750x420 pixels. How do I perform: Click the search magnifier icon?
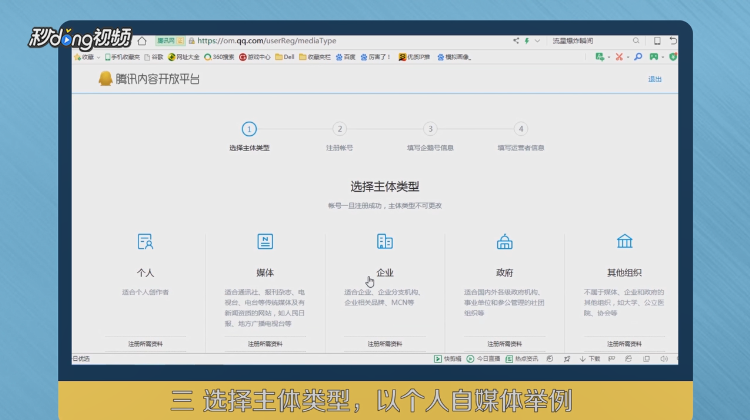636,41
